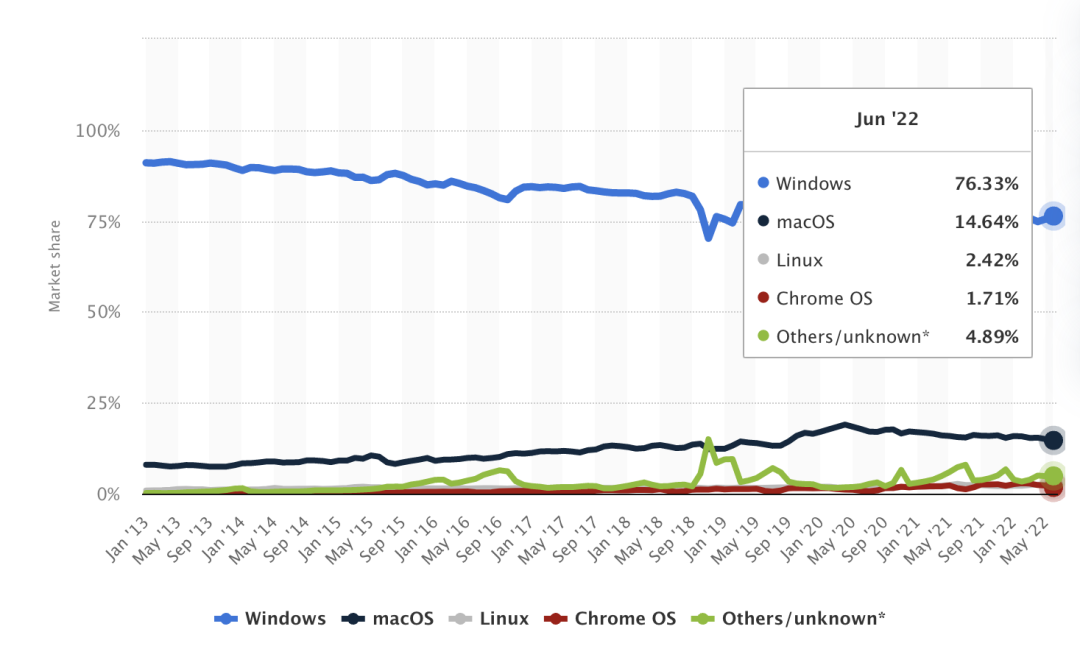Image resolution: width=1080 pixels, height=657 pixels.
Task: Click the 76.33% Windows value in tooltip
Action: pyautogui.click(x=986, y=184)
